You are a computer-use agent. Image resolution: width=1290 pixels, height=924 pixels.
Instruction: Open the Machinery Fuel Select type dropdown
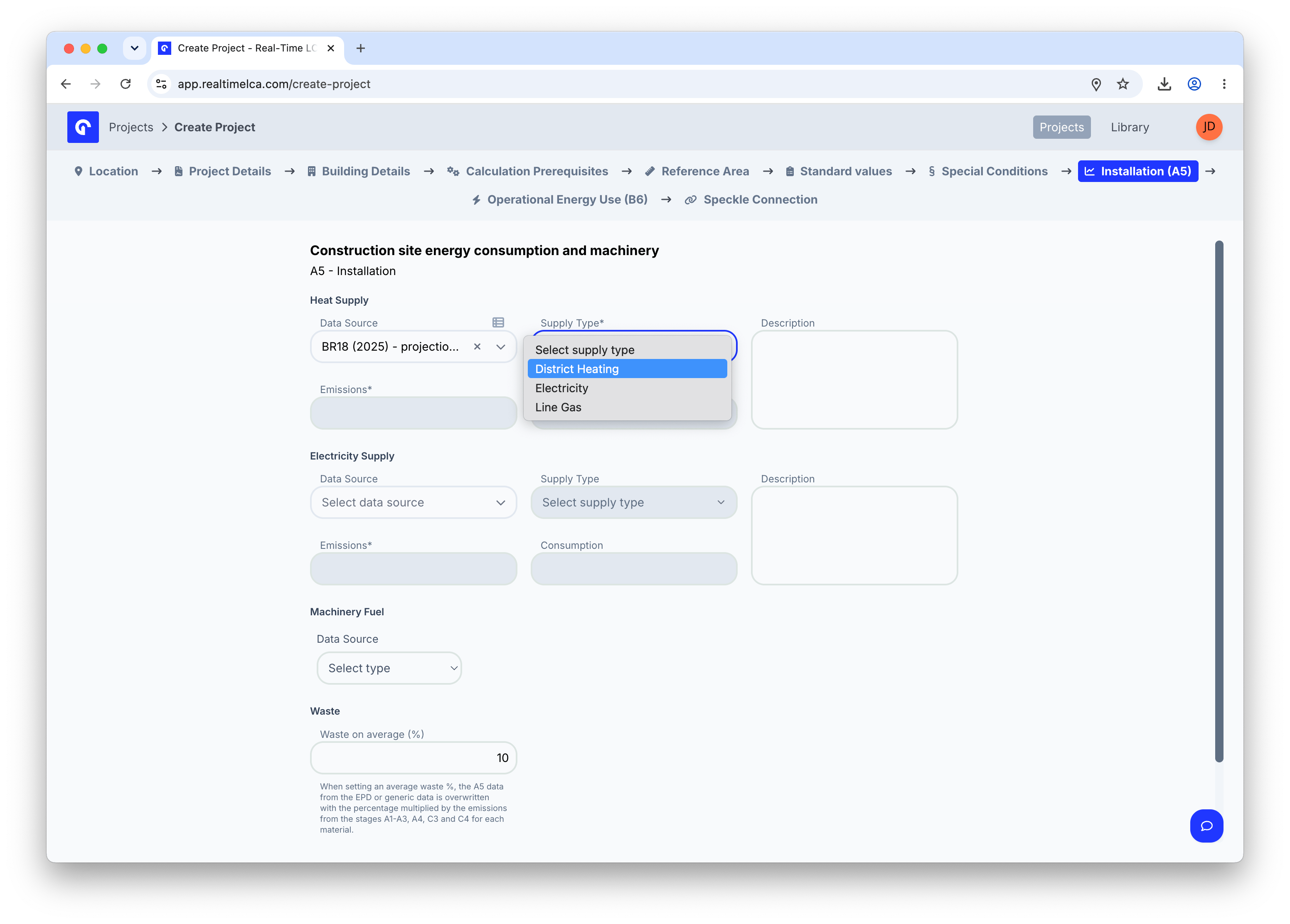coord(389,668)
